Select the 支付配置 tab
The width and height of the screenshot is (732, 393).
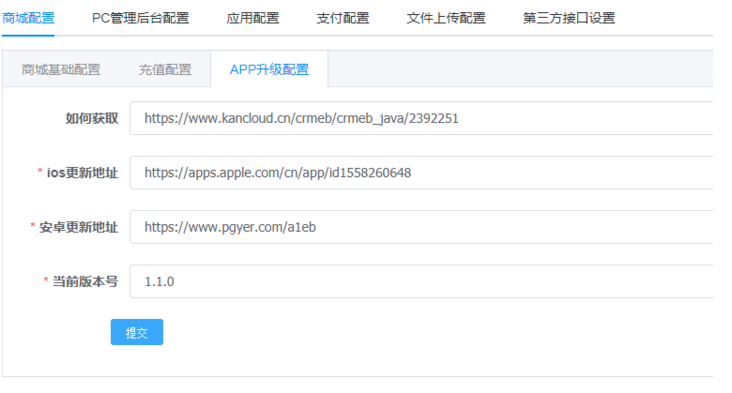coord(343,18)
